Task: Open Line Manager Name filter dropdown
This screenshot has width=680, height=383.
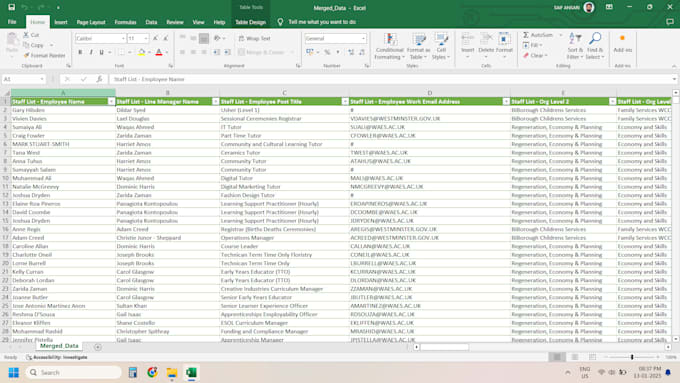Action: 215,101
